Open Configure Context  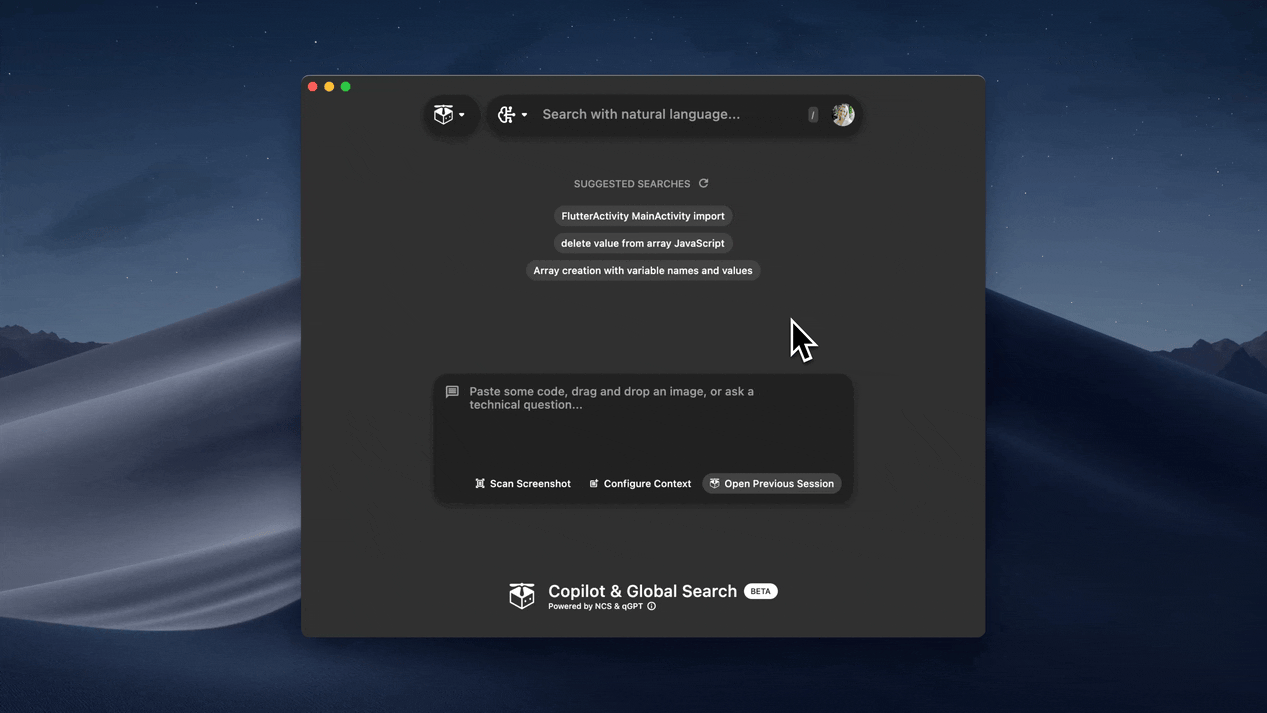point(640,484)
